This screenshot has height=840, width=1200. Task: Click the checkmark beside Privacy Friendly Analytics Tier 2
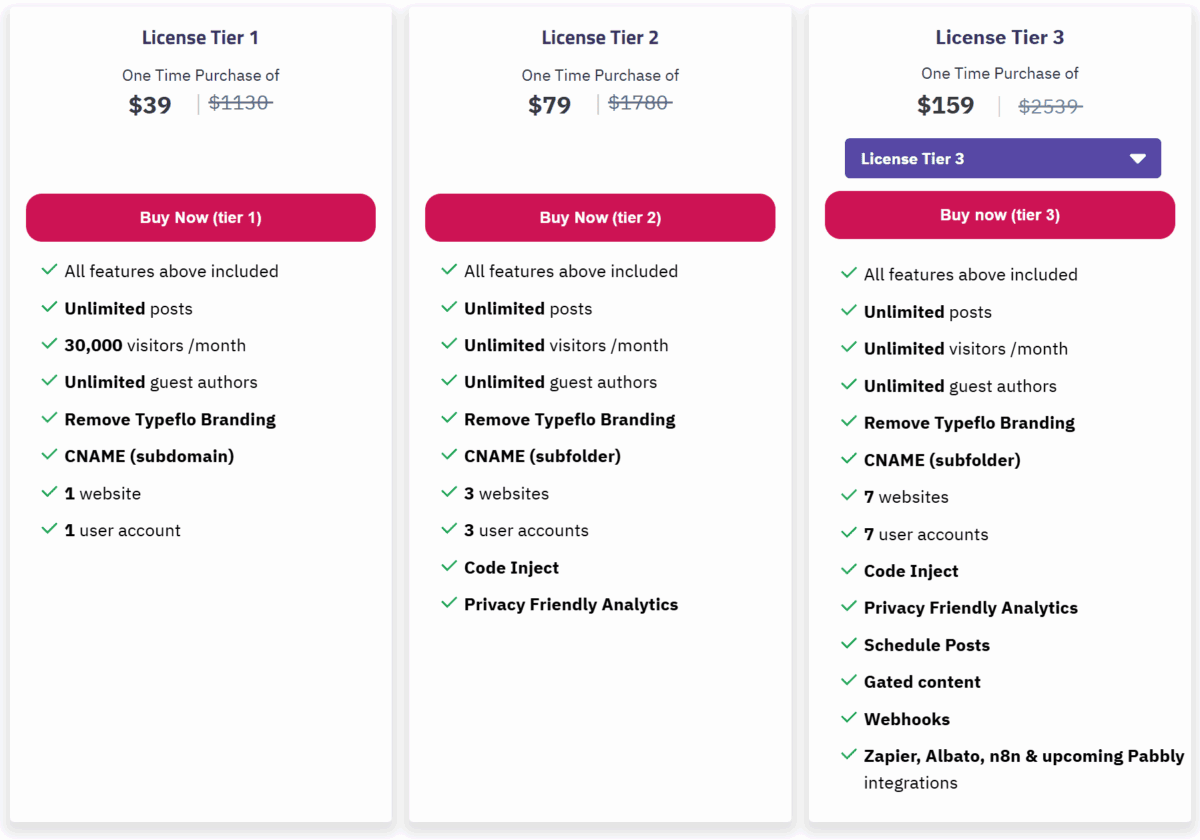tap(449, 604)
